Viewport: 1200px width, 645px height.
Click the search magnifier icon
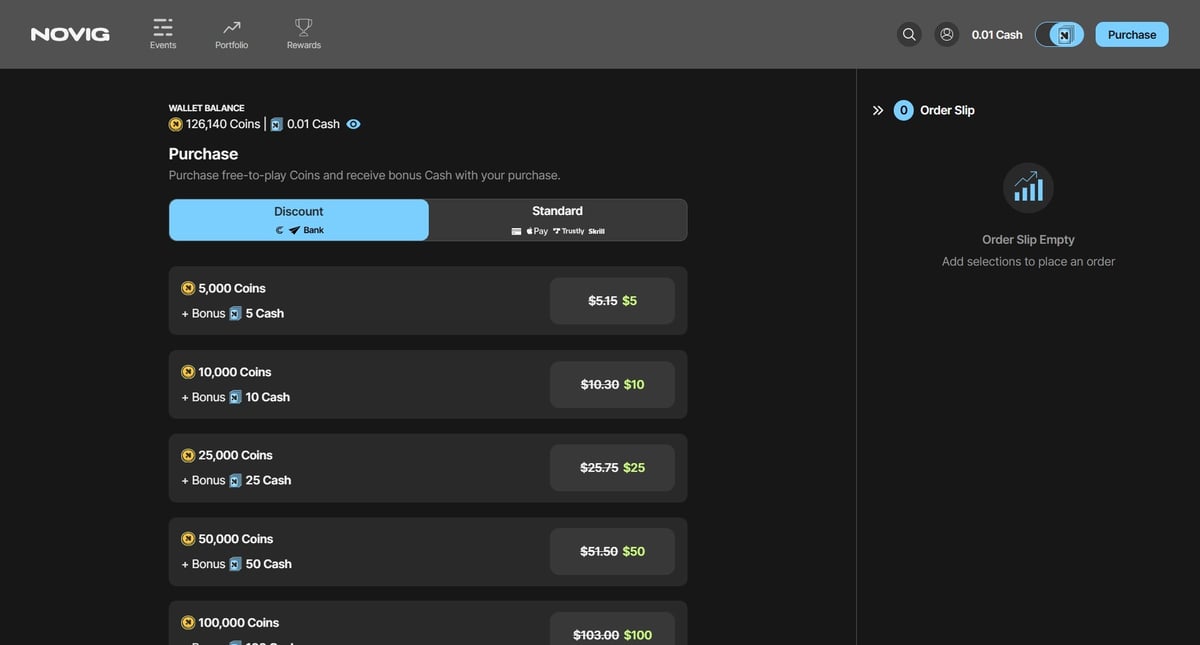tap(909, 34)
